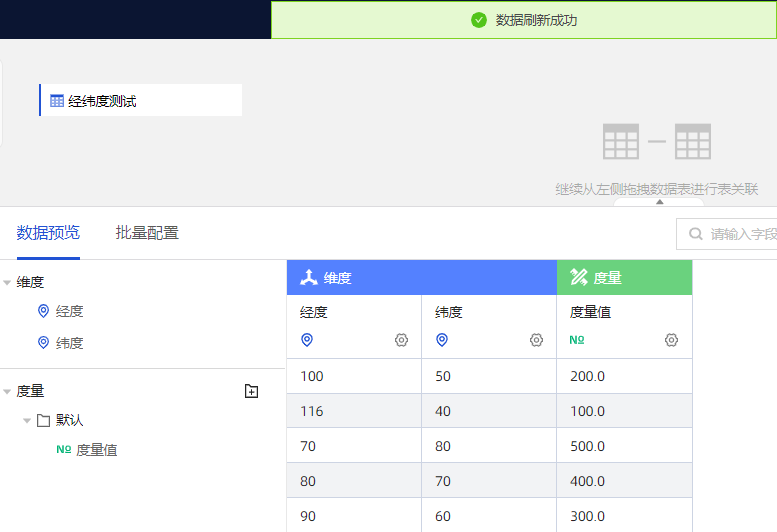Click numeric type icon under 度量值 column

(x=577, y=340)
